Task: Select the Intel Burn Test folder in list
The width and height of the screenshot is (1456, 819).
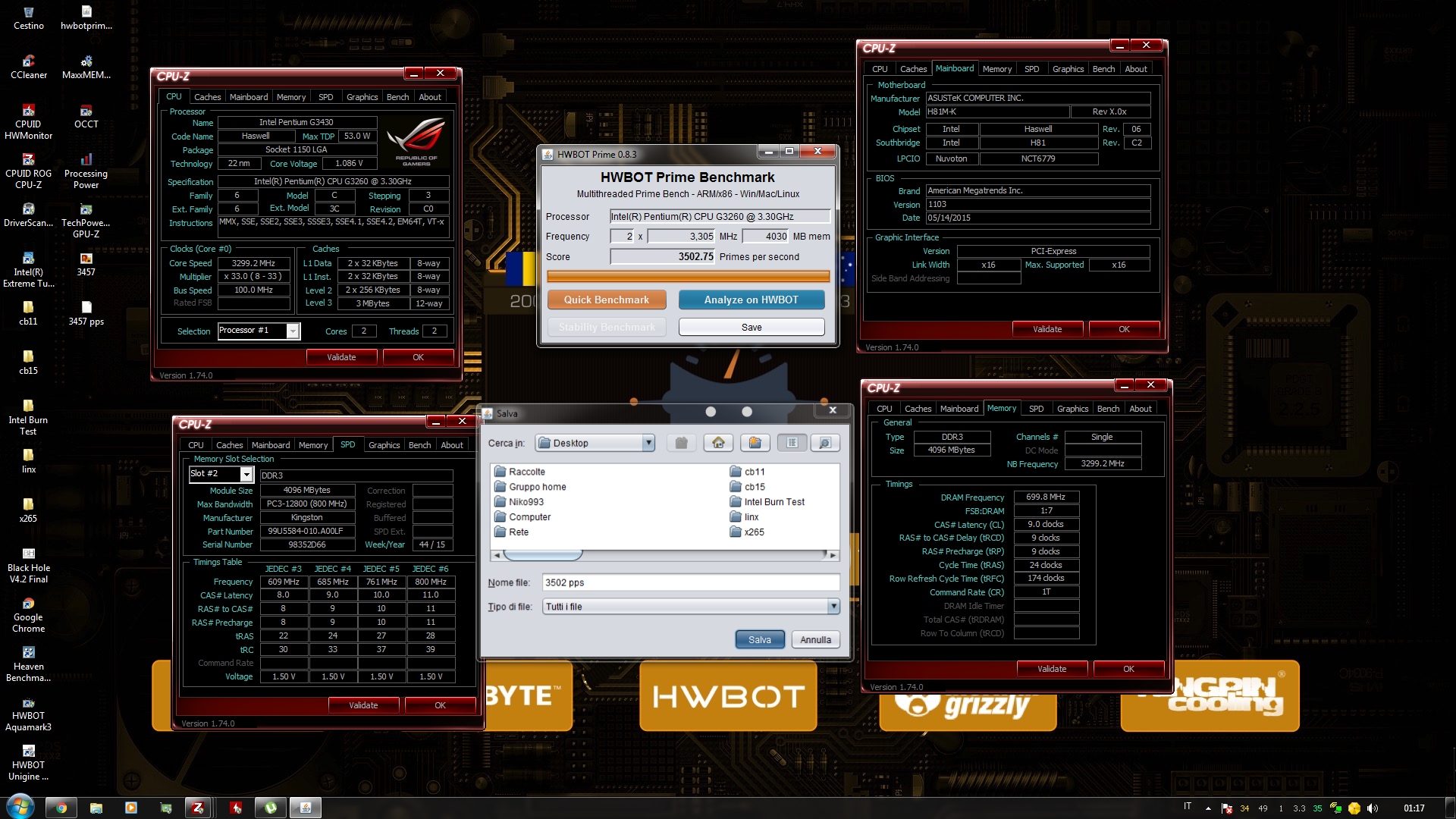Action: tap(767, 502)
